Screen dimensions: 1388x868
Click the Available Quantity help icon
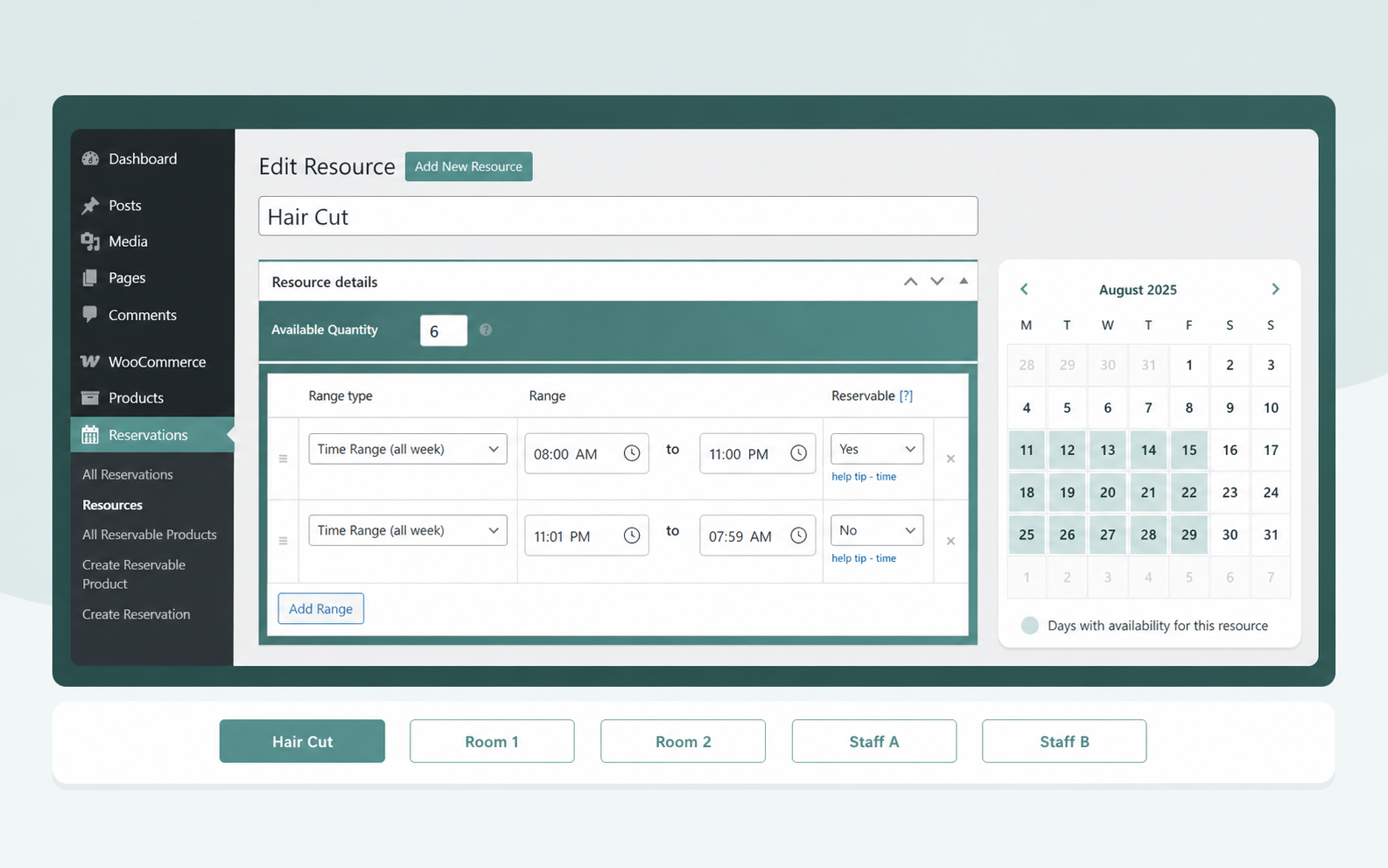[486, 330]
